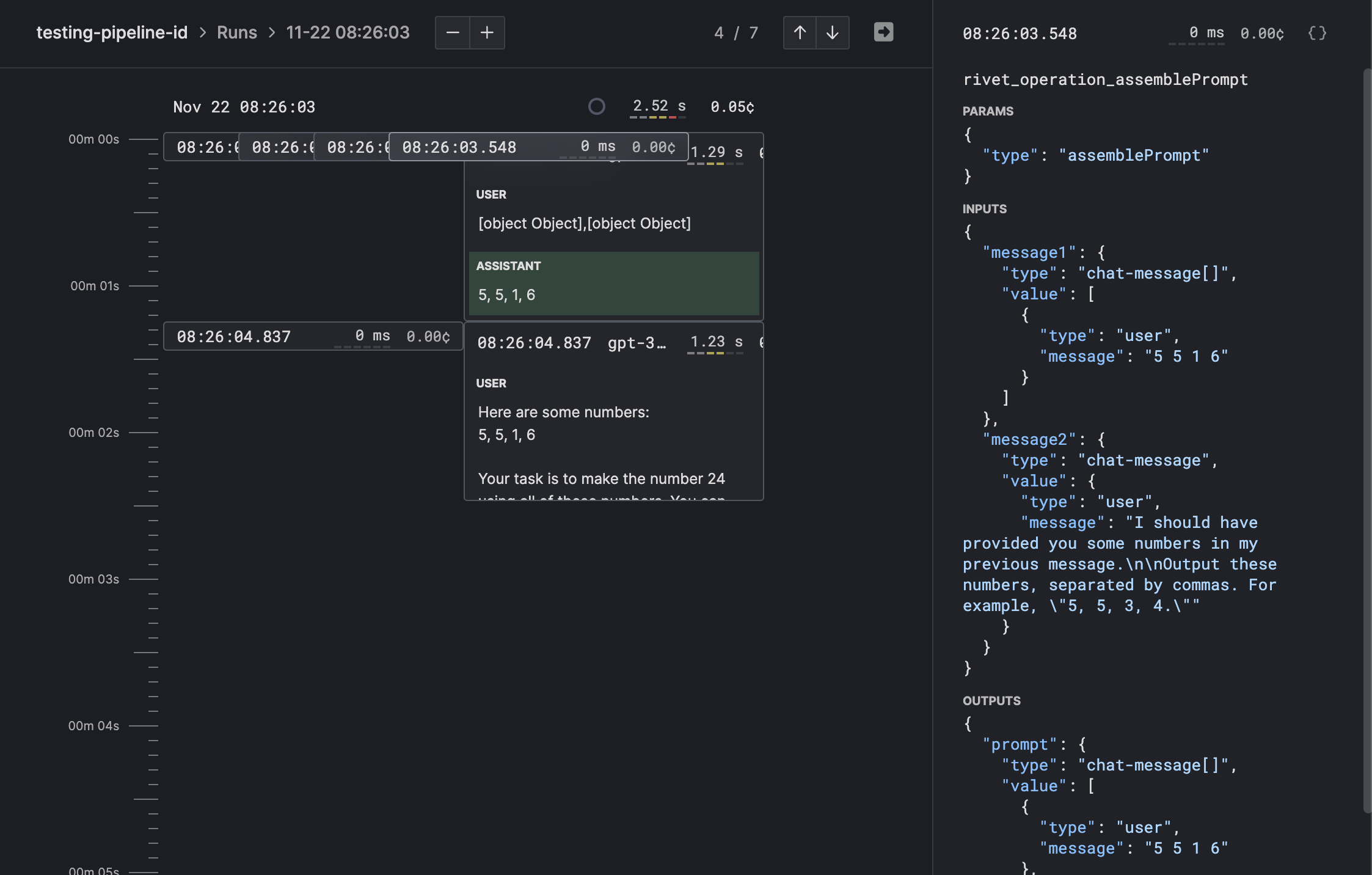Click the INPUTS section heading
The width and height of the screenshot is (1372, 875).
tap(985, 209)
